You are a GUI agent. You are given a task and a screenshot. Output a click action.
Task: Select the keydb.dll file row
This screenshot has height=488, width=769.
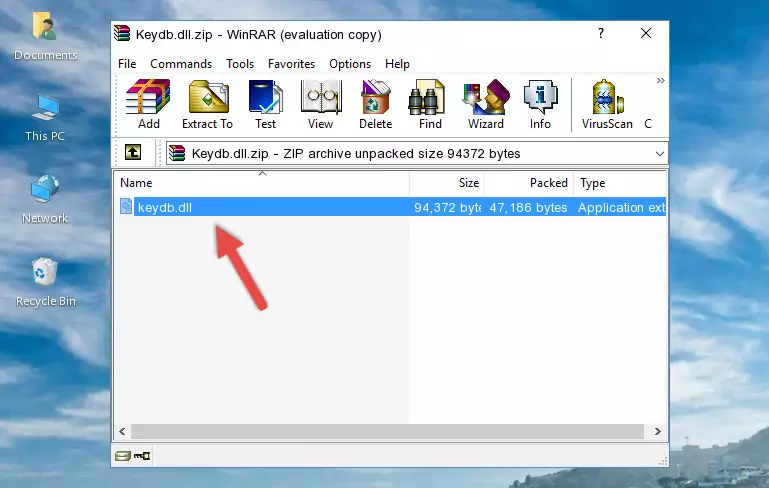[x=391, y=207]
